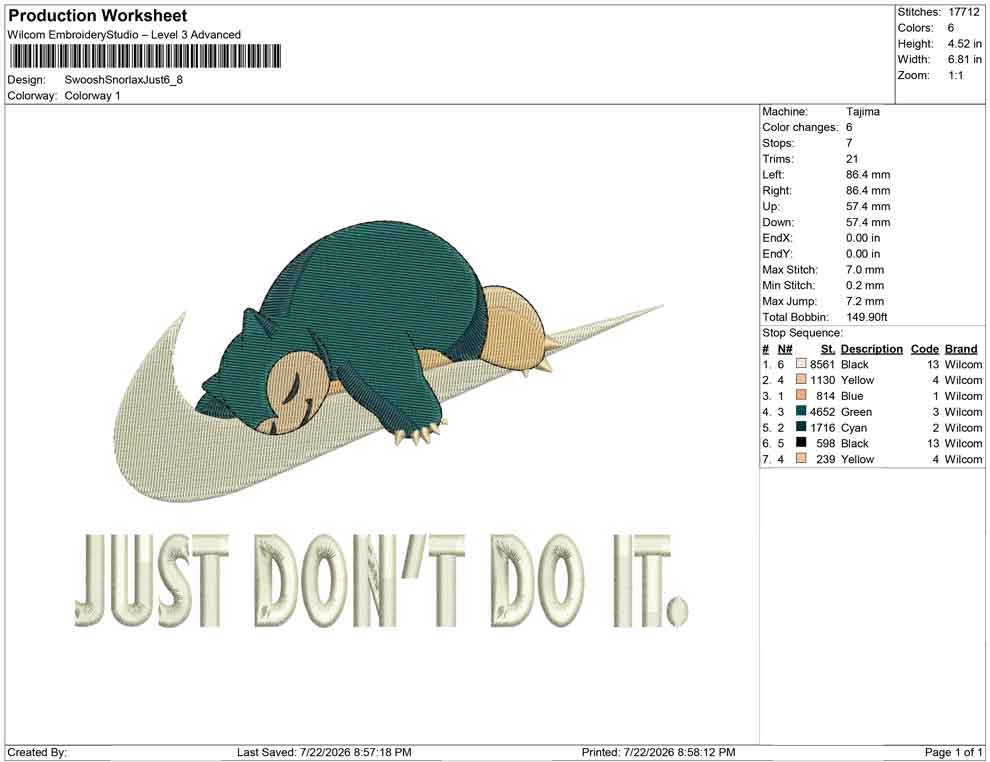Click the barcode under the worksheet title
990x762 pixels.
(x=145, y=57)
